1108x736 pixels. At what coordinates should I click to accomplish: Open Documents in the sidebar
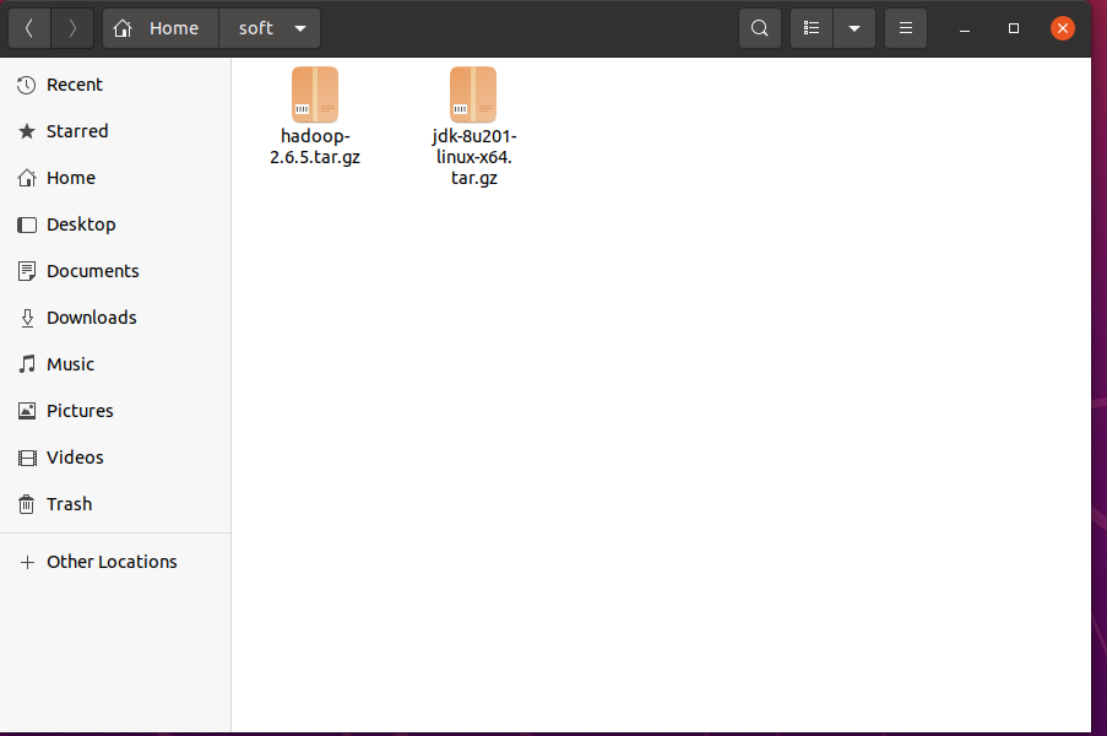pyautogui.click(x=115, y=271)
